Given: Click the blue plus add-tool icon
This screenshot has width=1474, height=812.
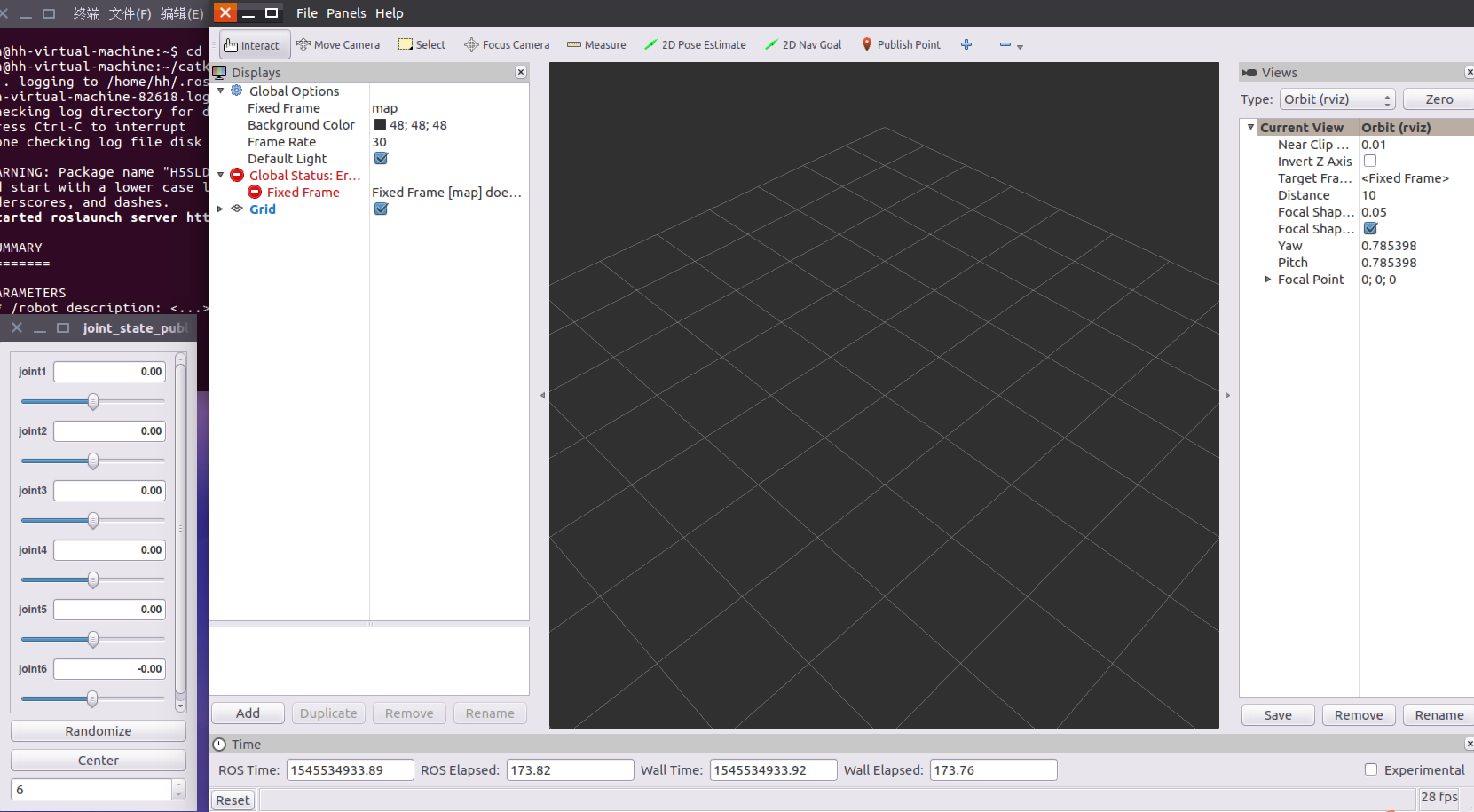Looking at the screenshot, I should 966,44.
